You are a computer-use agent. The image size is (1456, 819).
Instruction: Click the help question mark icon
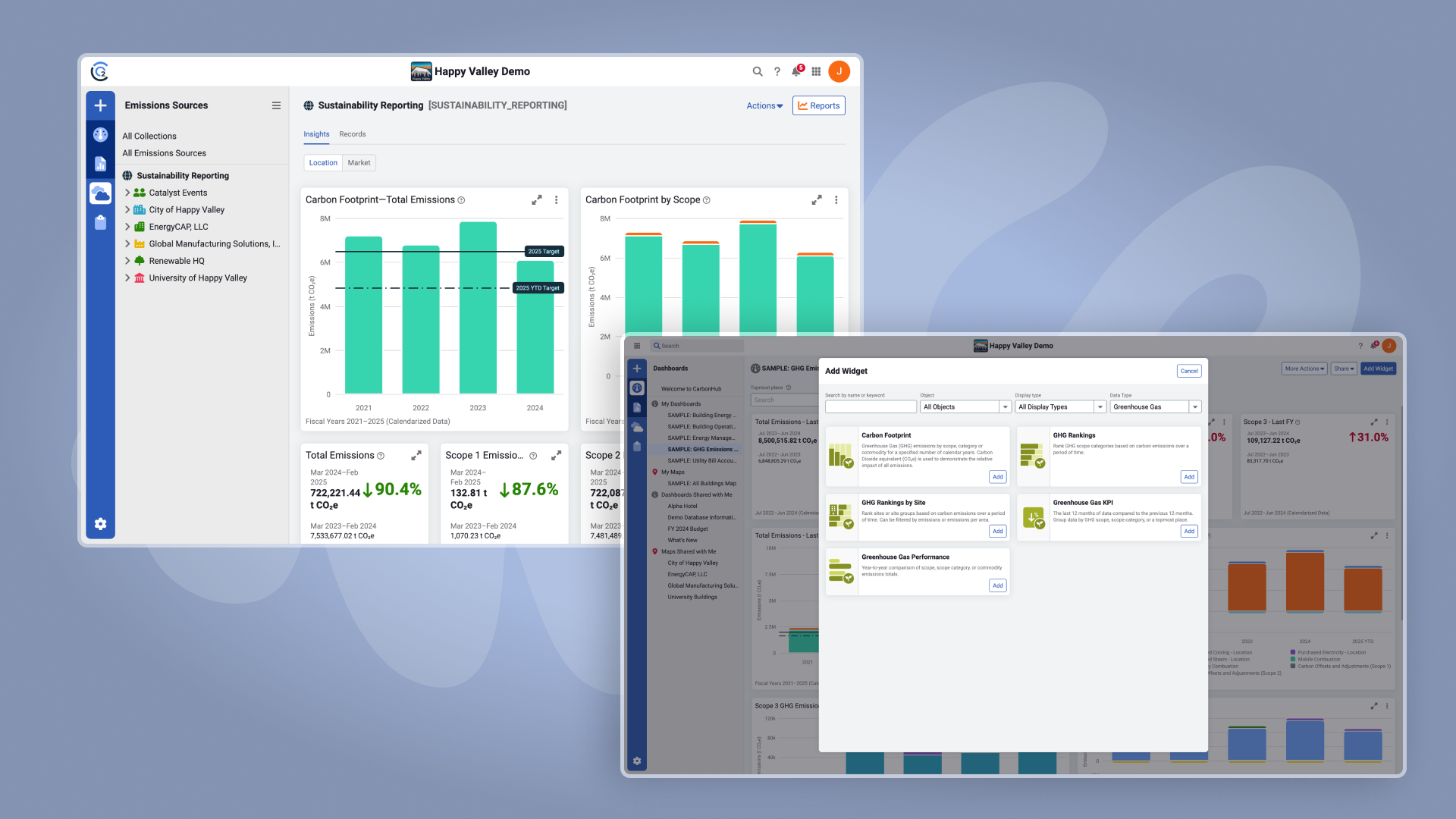[777, 71]
